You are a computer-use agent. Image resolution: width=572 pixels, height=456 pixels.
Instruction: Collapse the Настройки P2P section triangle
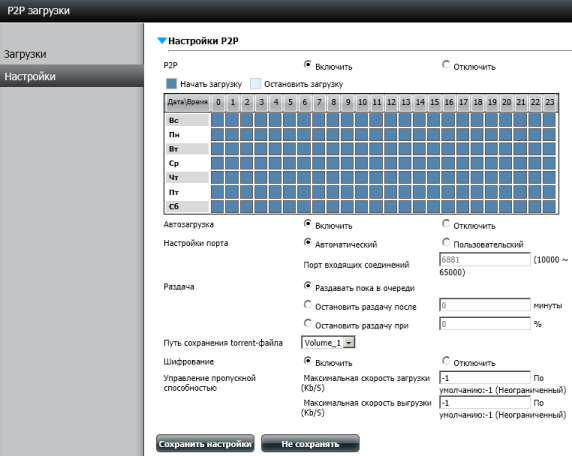pos(162,40)
